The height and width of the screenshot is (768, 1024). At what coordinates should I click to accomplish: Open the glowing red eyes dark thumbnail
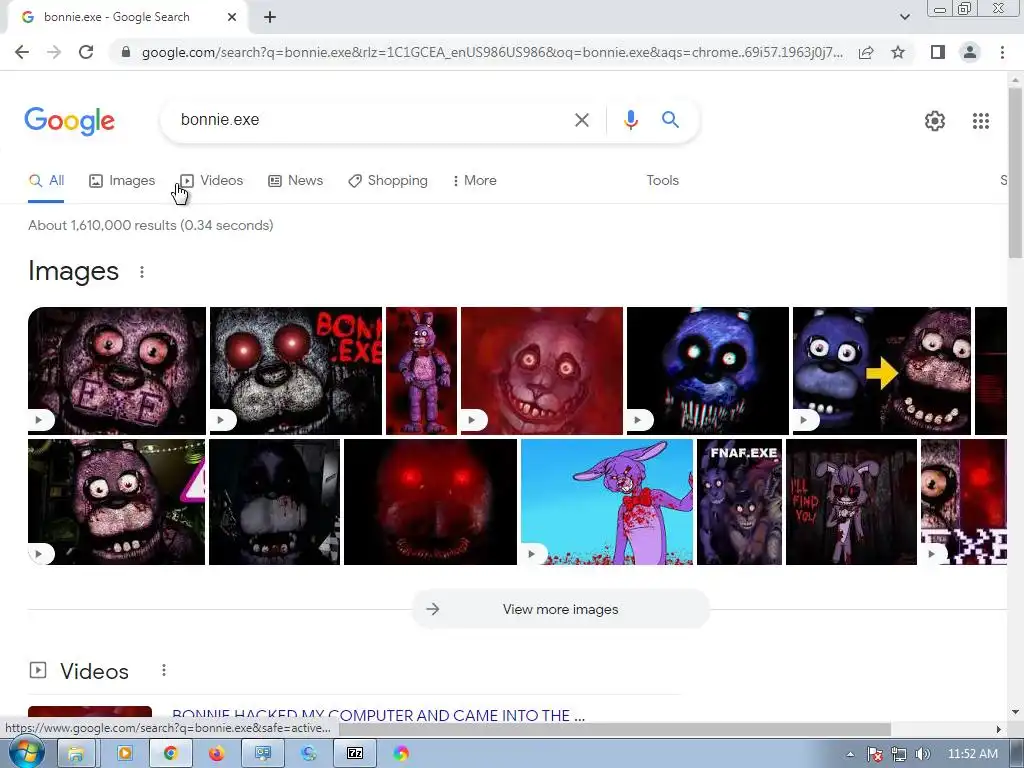coord(430,502)
